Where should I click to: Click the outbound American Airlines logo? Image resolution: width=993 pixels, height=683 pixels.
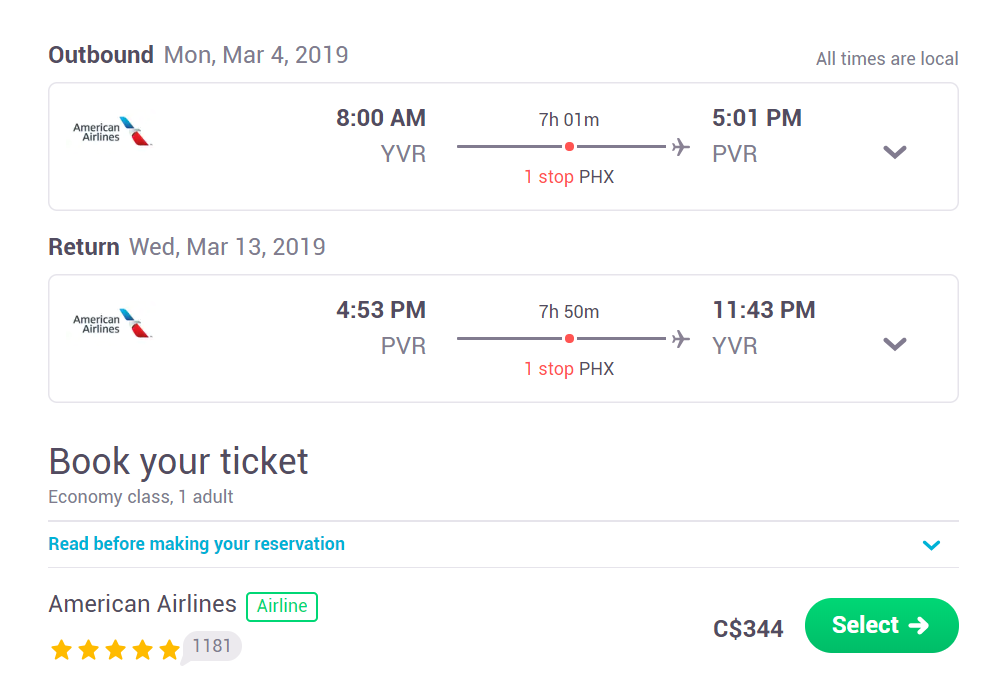tap(112, 131)
